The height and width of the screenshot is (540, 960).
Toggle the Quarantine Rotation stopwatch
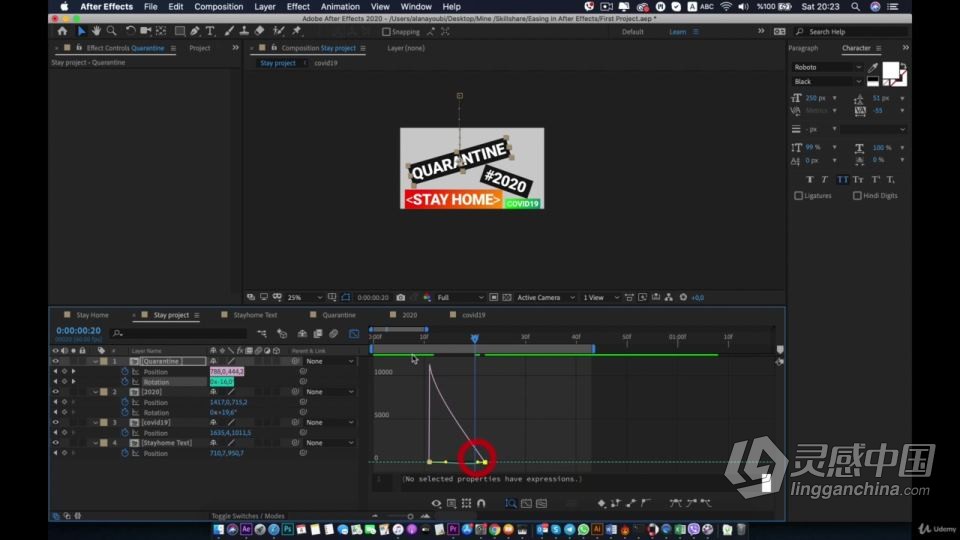coord(125,381)
